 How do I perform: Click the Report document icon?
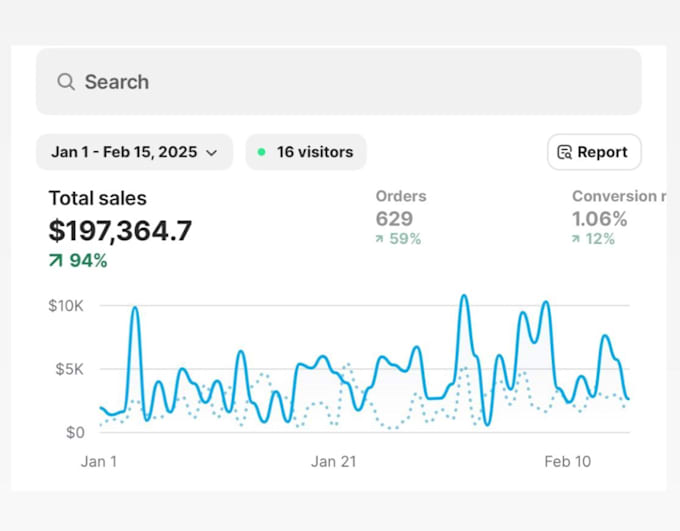564,152
